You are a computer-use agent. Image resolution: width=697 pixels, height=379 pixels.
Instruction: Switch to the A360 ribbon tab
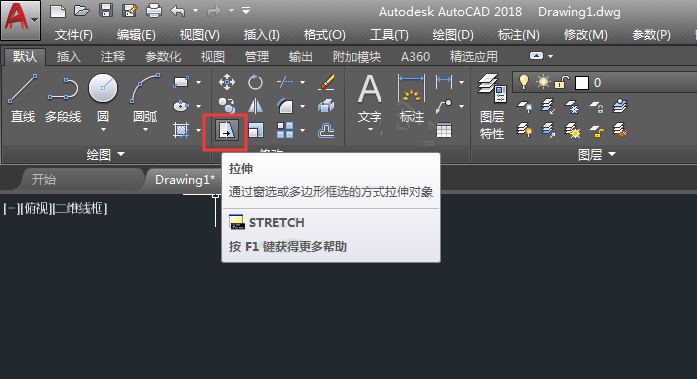[415, 57]
